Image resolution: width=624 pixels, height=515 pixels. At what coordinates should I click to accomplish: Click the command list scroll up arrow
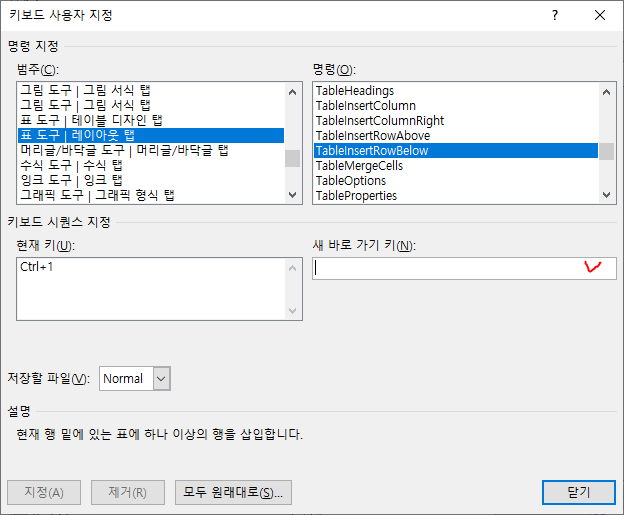coord(606,92)
